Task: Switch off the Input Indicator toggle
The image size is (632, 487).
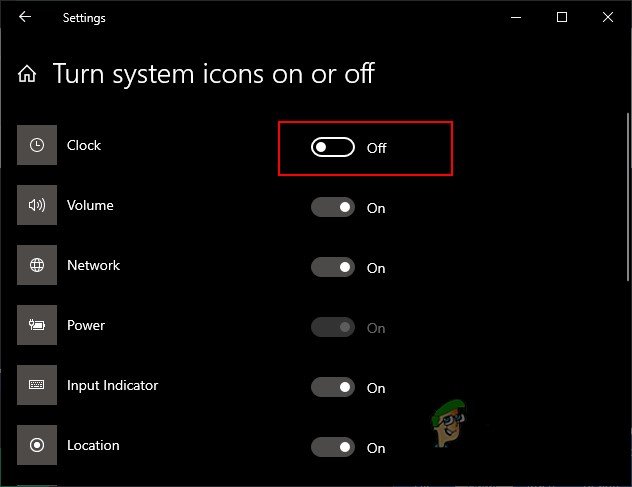Action: (333, 388)
